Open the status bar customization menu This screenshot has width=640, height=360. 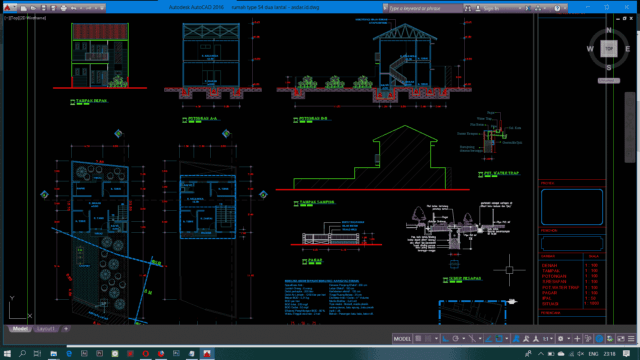pyautogui.click(x=631, y=339)
